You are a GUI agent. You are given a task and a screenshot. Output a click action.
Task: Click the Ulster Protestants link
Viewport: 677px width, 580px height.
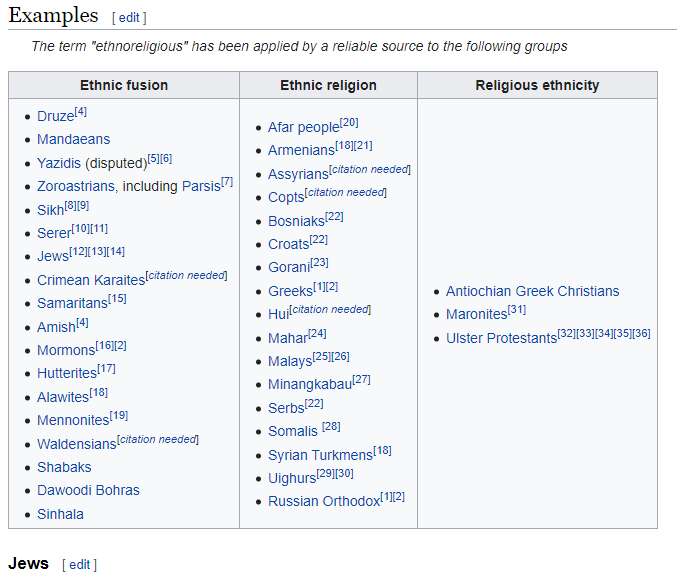tap(501, 339)
